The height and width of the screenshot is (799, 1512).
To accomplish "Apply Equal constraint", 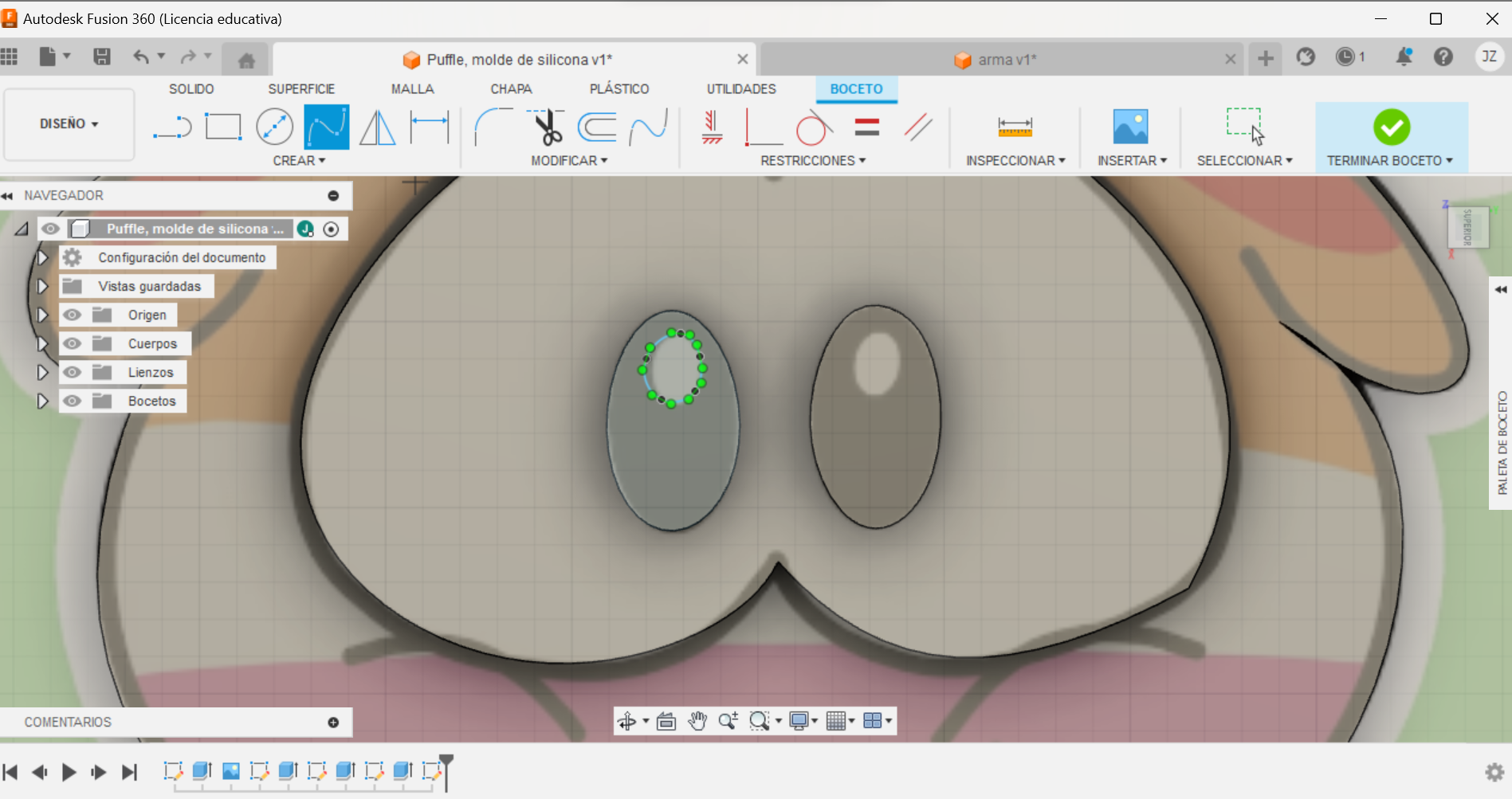I will 866,127.
